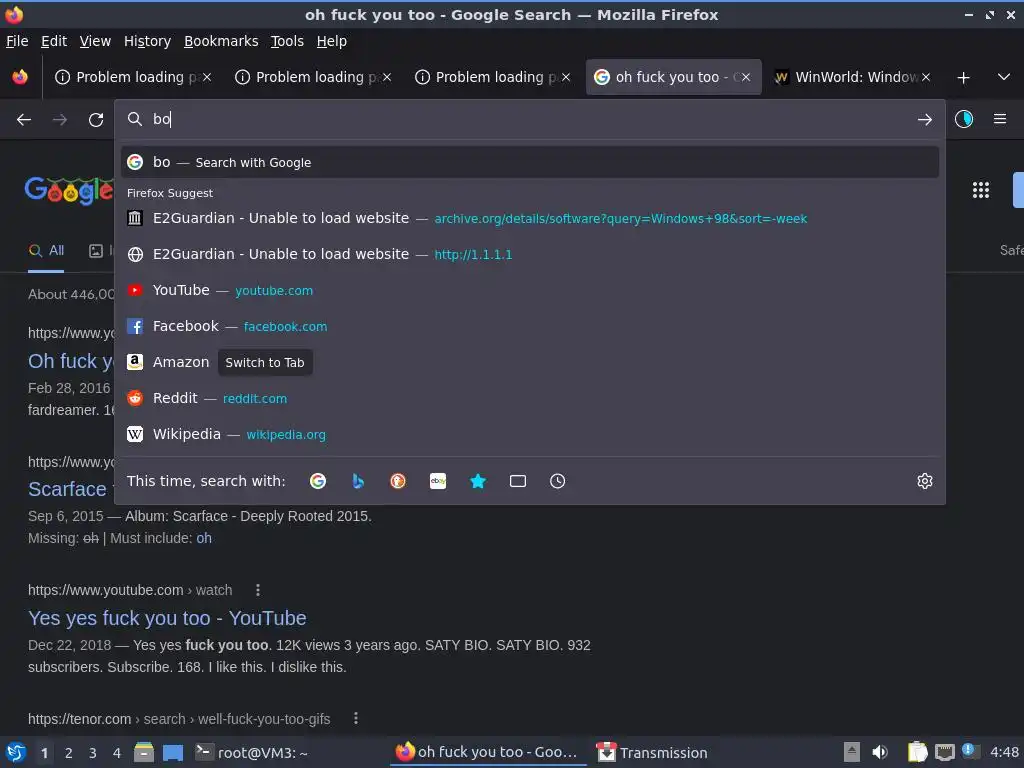The width and height of the screenshot is (1024, 768).
Task: Search bookmarks with the star icon
Action: pos(478,481)
